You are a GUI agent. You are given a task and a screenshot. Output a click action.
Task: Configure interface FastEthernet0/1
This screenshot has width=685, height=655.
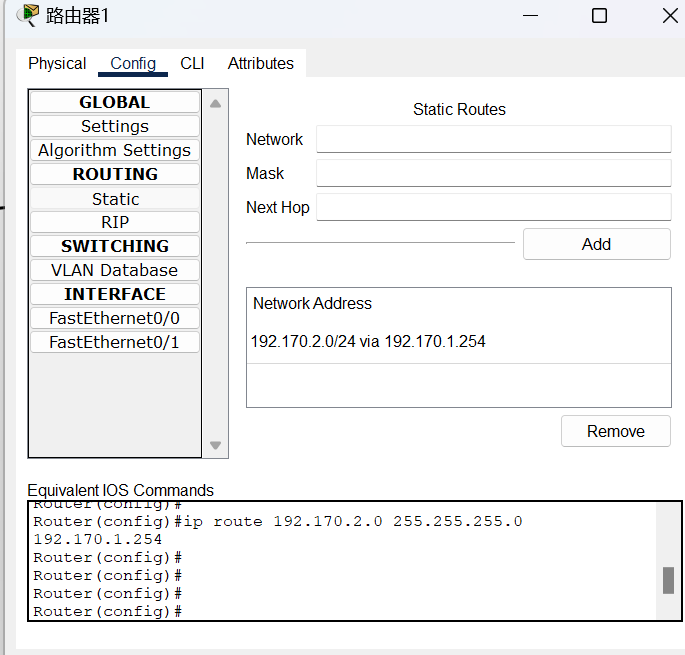115,342
